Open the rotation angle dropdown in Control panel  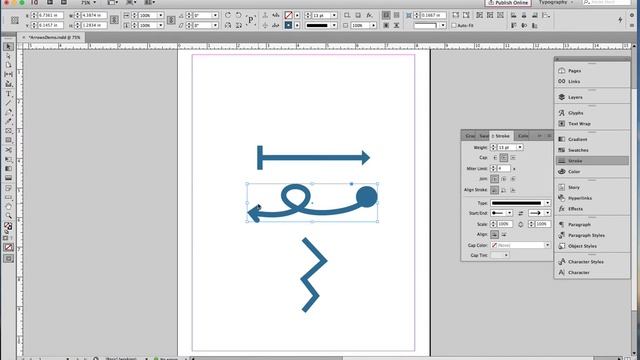215,15
